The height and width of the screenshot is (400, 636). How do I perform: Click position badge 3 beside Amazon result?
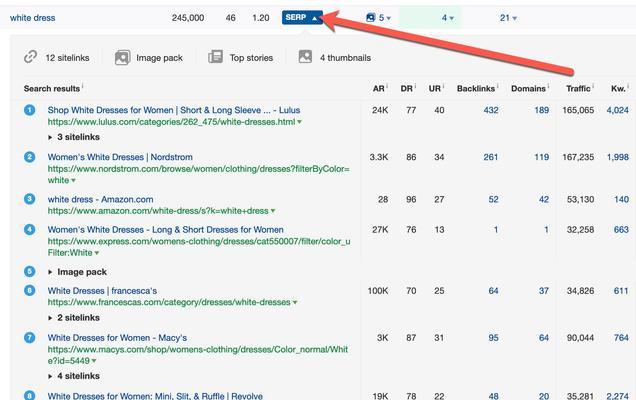29,199
